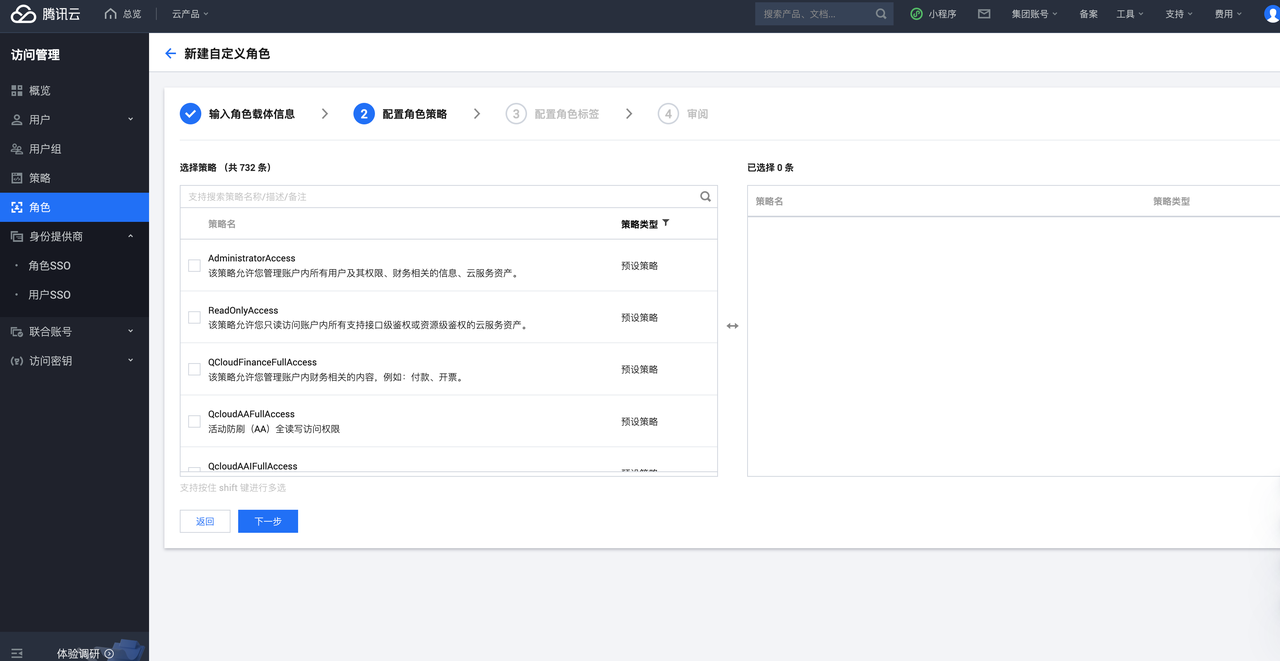The width and height of the screenshot is (1280, 661).
Task: Click the ReadOnlyAccess policy name
Action: click(243, 310)
